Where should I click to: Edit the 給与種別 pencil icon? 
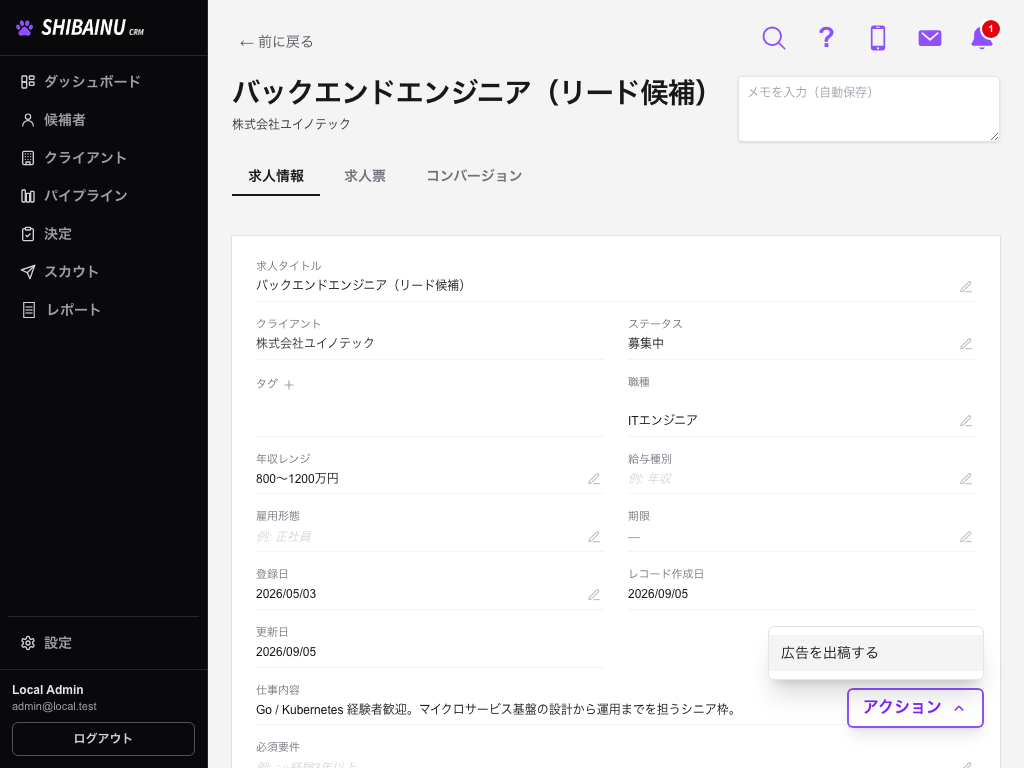coord(966,479)
